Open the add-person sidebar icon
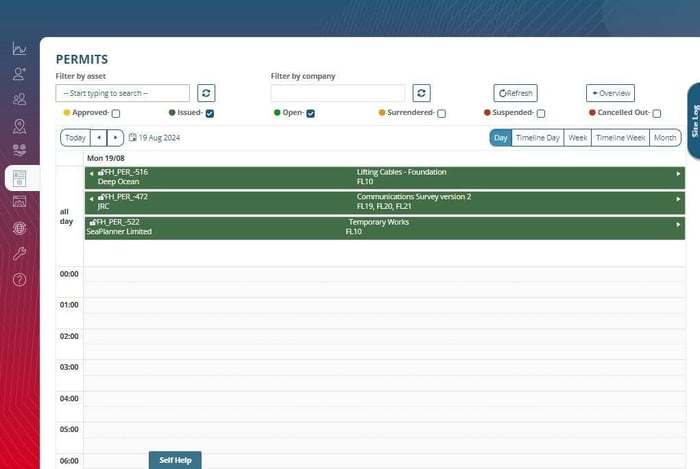The height and width of the screenshot is (469, 700). 19,74
